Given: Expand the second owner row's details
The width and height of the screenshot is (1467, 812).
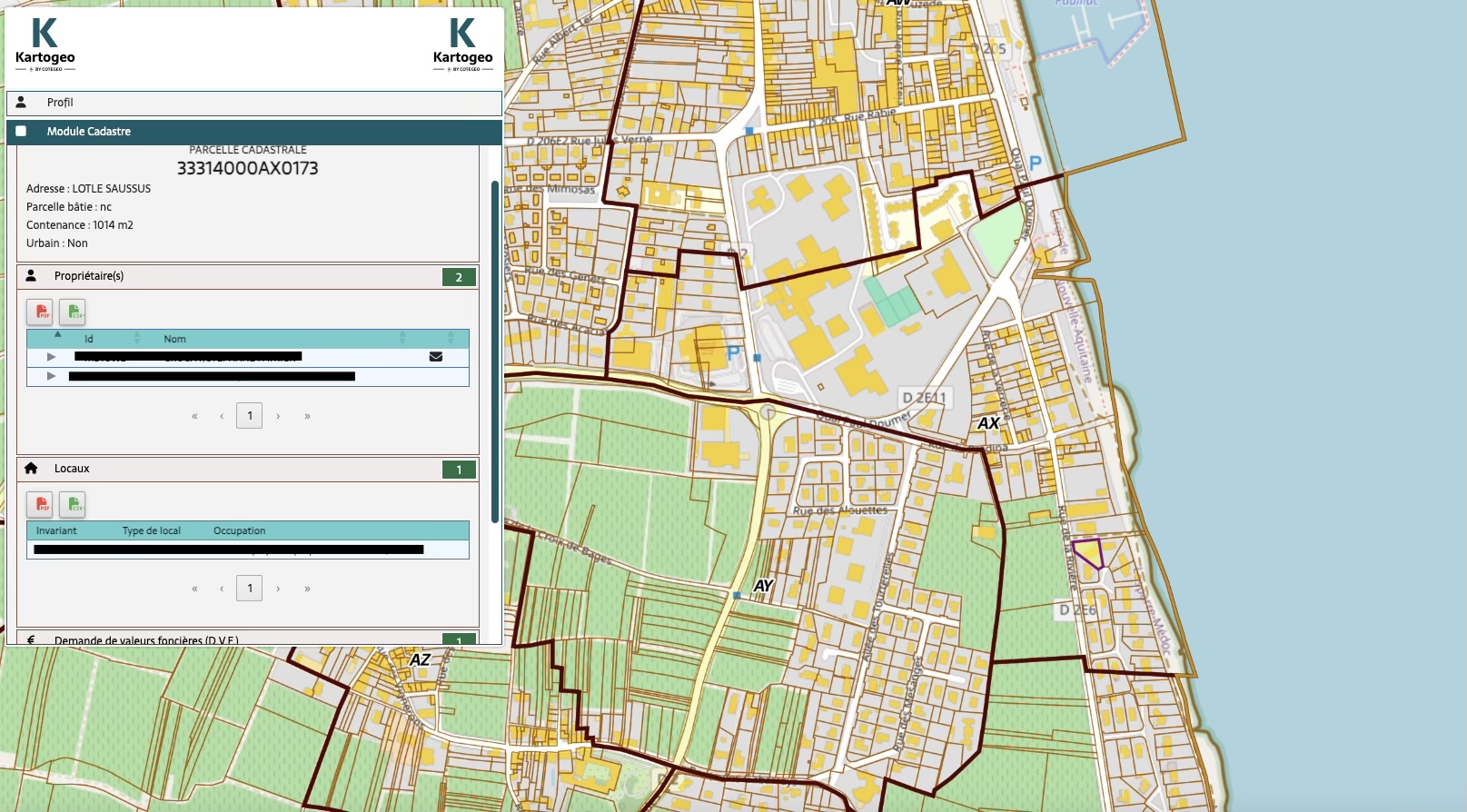Looking at the screenshot, I should click(x=51, y=376).
